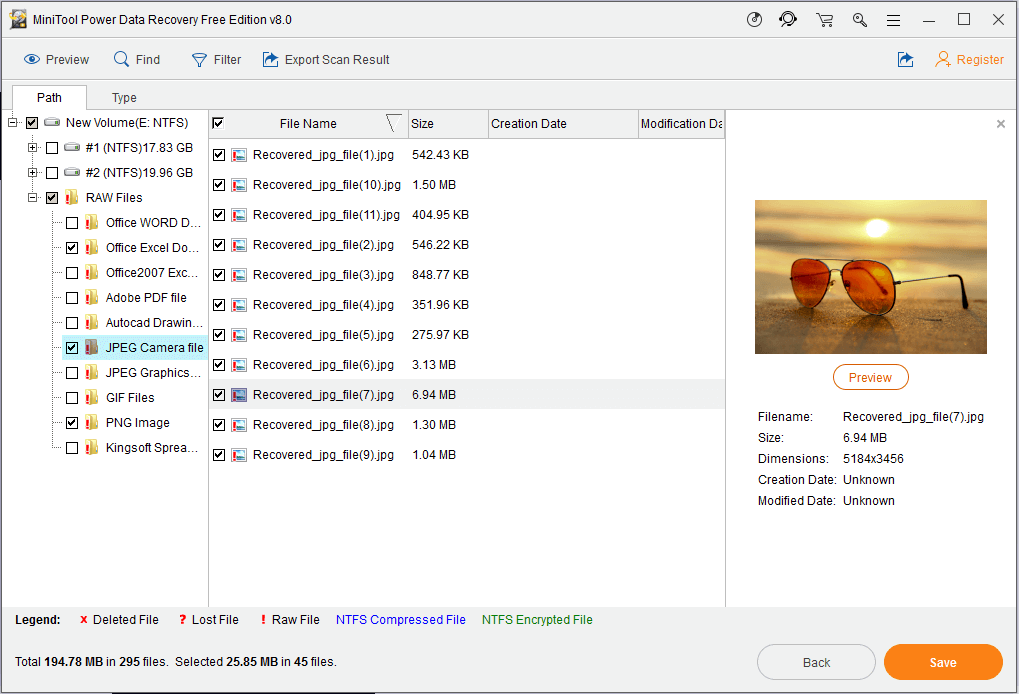Image resolution: width=1019 pixels, height=694 pixels.
Task: Check the #2 (NTFS)19.96 GB checkbox
Action: 52,173
